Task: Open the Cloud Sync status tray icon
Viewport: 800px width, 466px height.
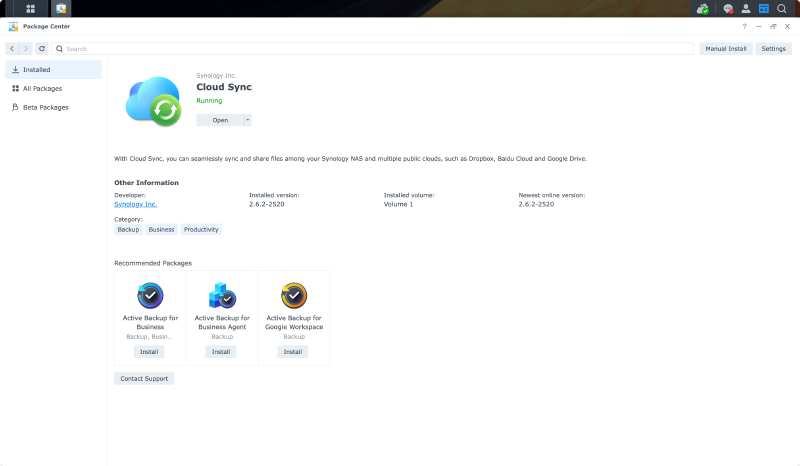Action: point(703,8)
